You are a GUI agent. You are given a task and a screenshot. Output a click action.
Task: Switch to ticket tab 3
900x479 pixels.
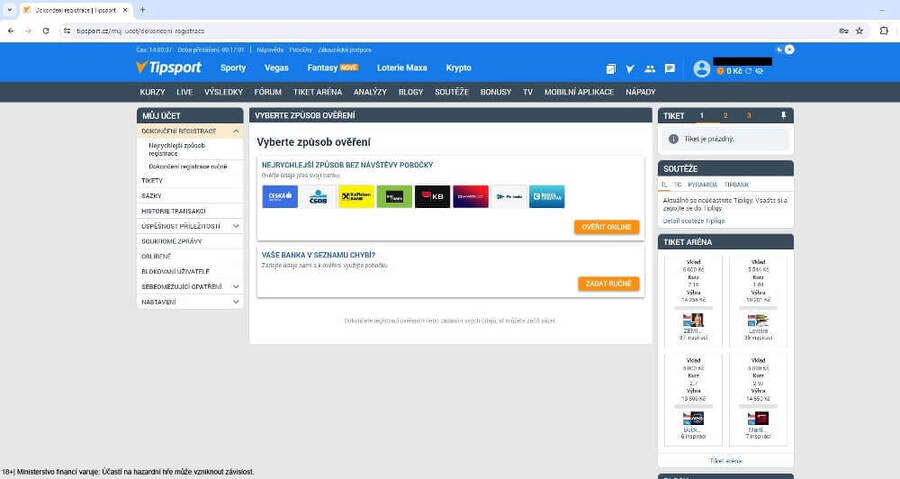click(748, 115)
